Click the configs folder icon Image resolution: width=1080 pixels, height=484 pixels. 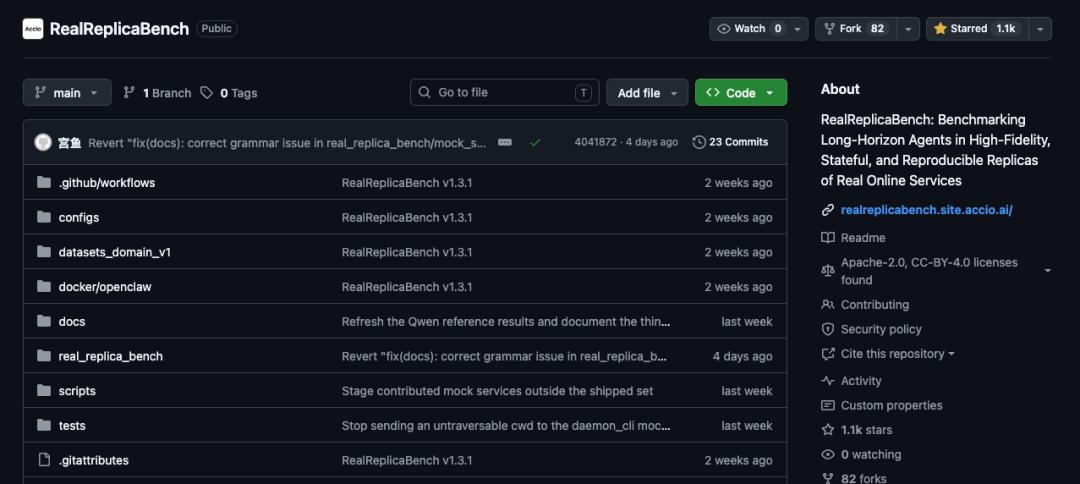[44, 217]
